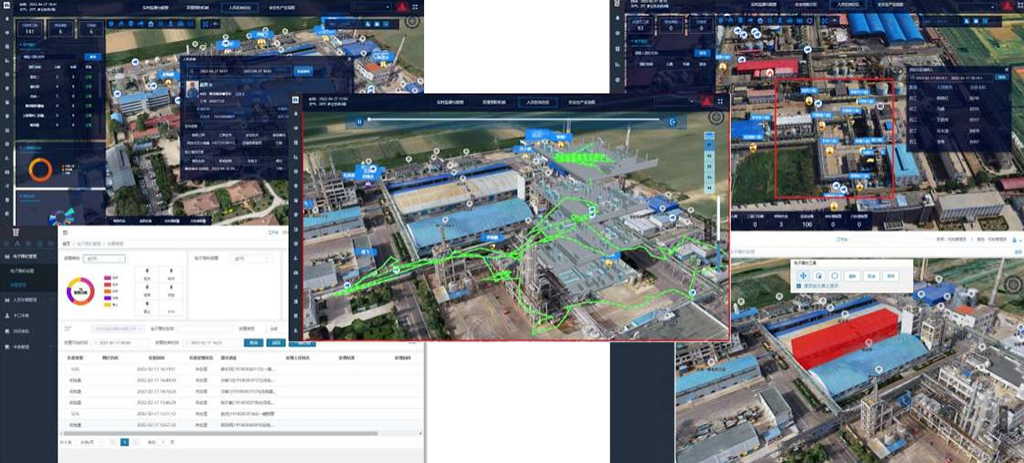Image resolution: width=1024 pixels, height=463 pixels.
Task: Click the trajectory playback progress bar in center window
Action: (514, 120)
